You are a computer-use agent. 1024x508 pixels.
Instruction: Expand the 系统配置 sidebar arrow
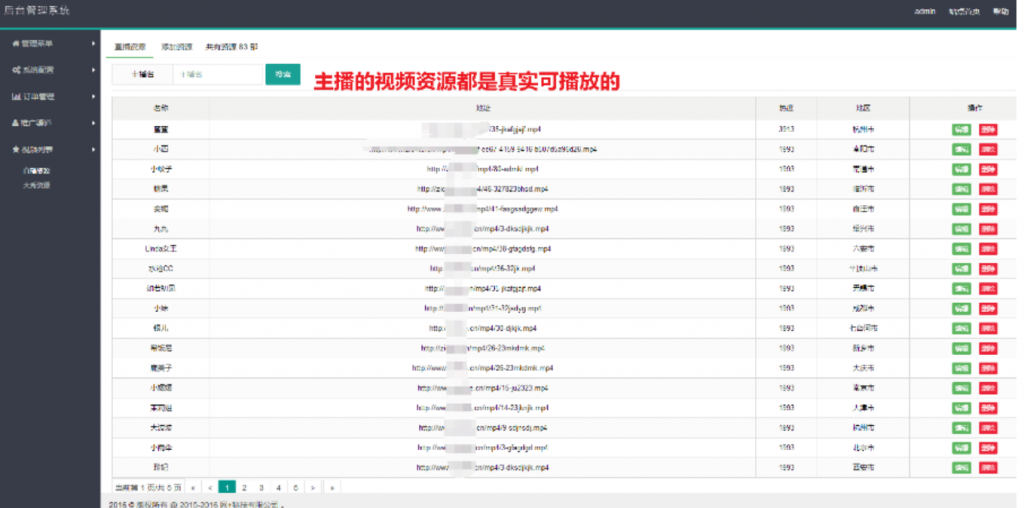94,70
